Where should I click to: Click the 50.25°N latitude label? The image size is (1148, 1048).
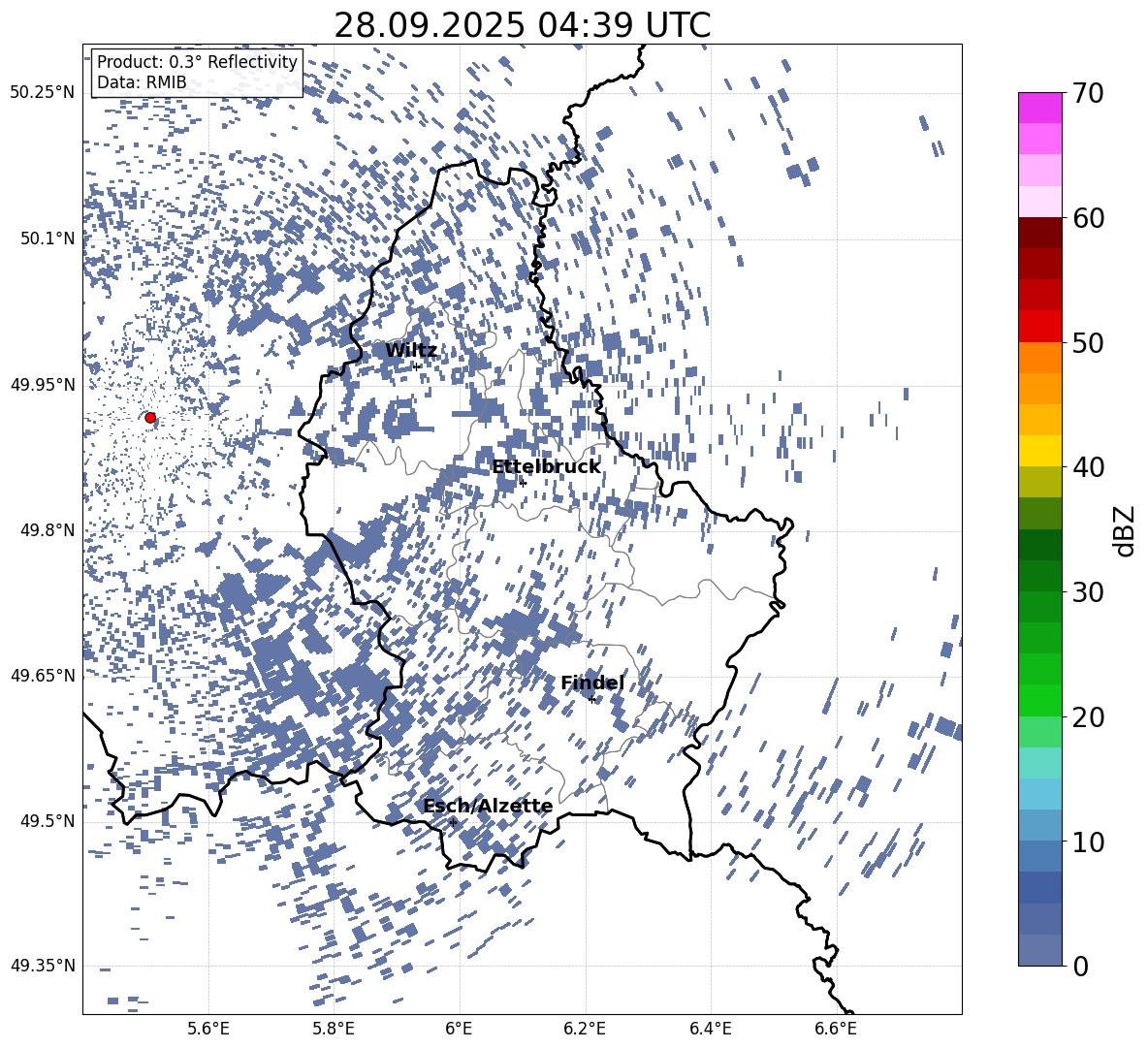tap(43, 93)
